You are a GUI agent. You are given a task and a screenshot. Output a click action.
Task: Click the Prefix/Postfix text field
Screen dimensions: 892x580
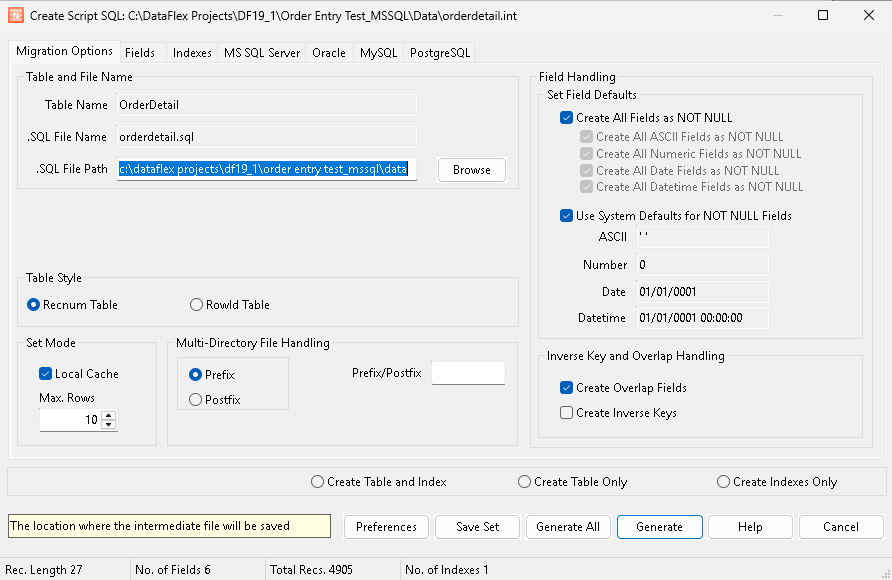click(467, 373)
